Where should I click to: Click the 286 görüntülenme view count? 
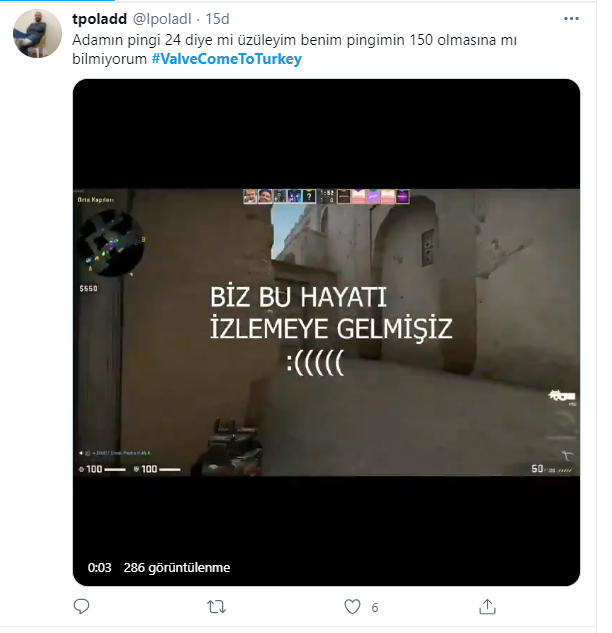coord(177,568)
